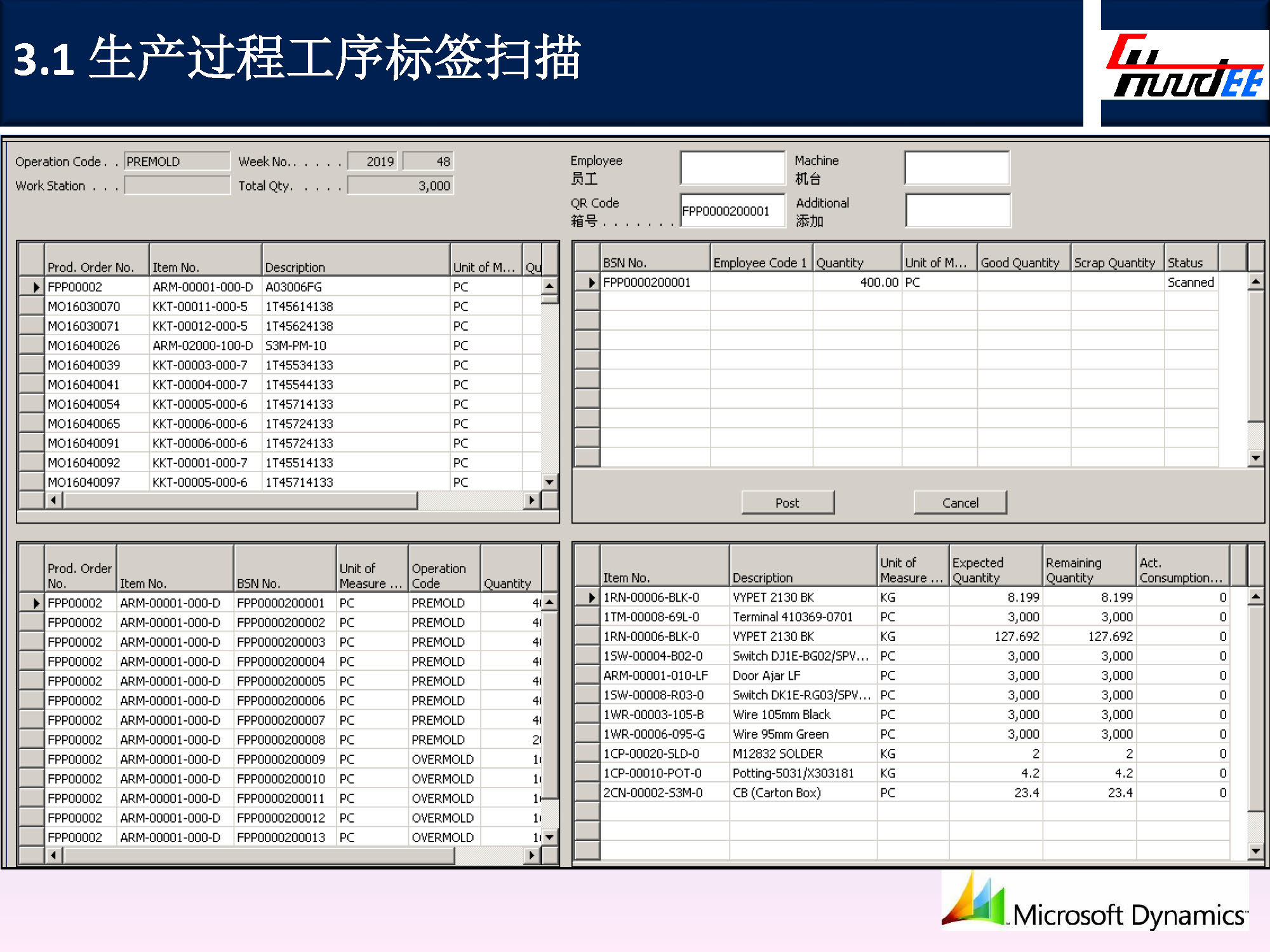The image size is (1270, 952).
Task: Click the Cancel button
Action: click(960, 503)
